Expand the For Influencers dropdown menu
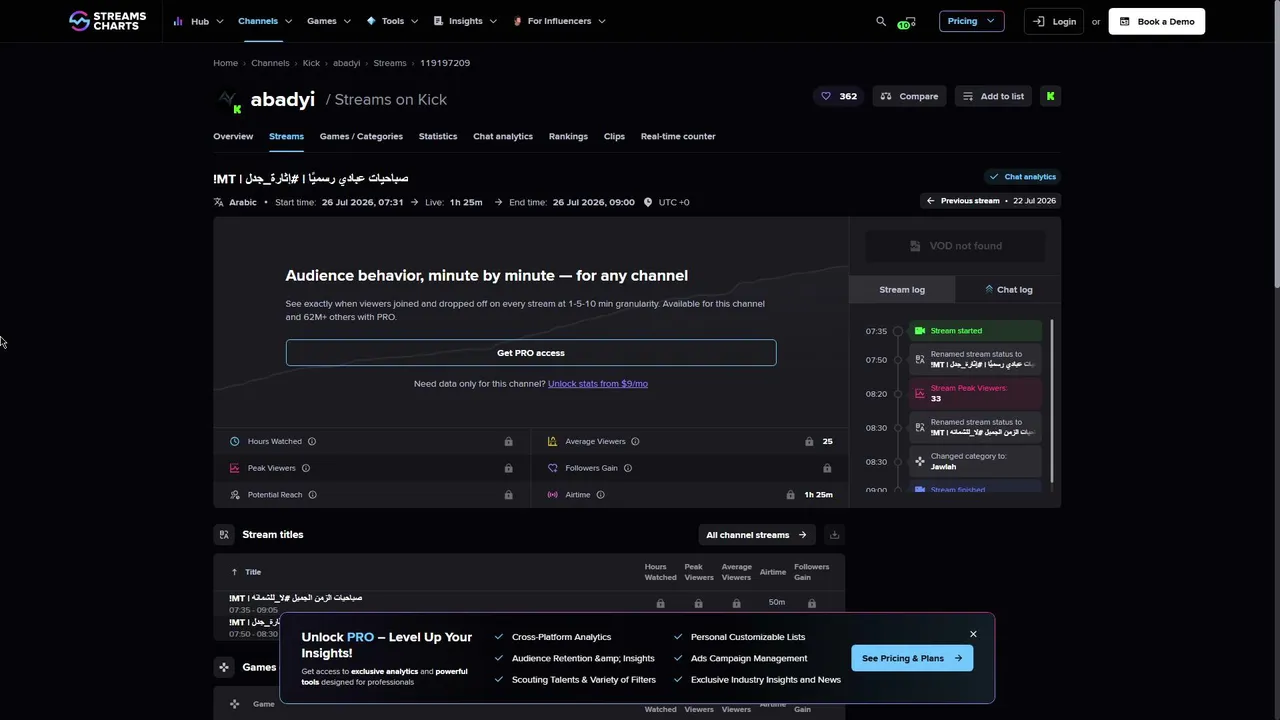The height and width of the screenshot is (720, 1280). [559, 21]
